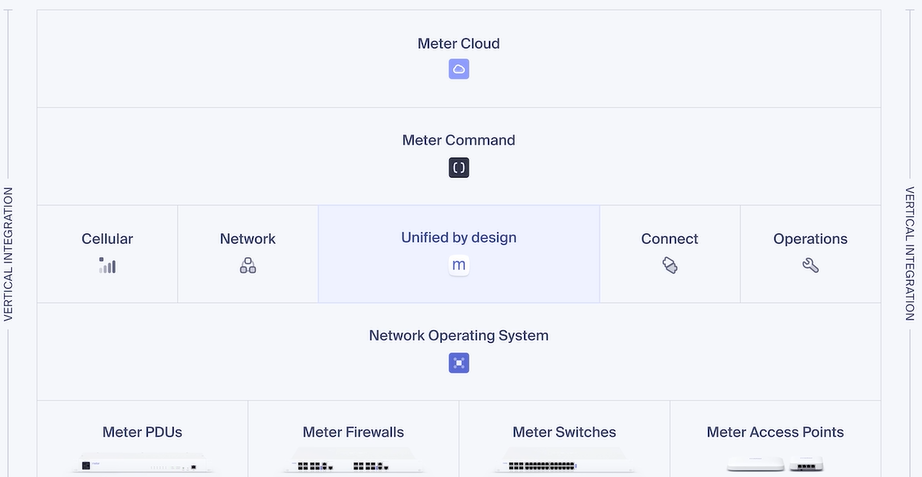922x477 pixels.
Task: Click the Cellular signal bars icon
Action: coord(107,265)
